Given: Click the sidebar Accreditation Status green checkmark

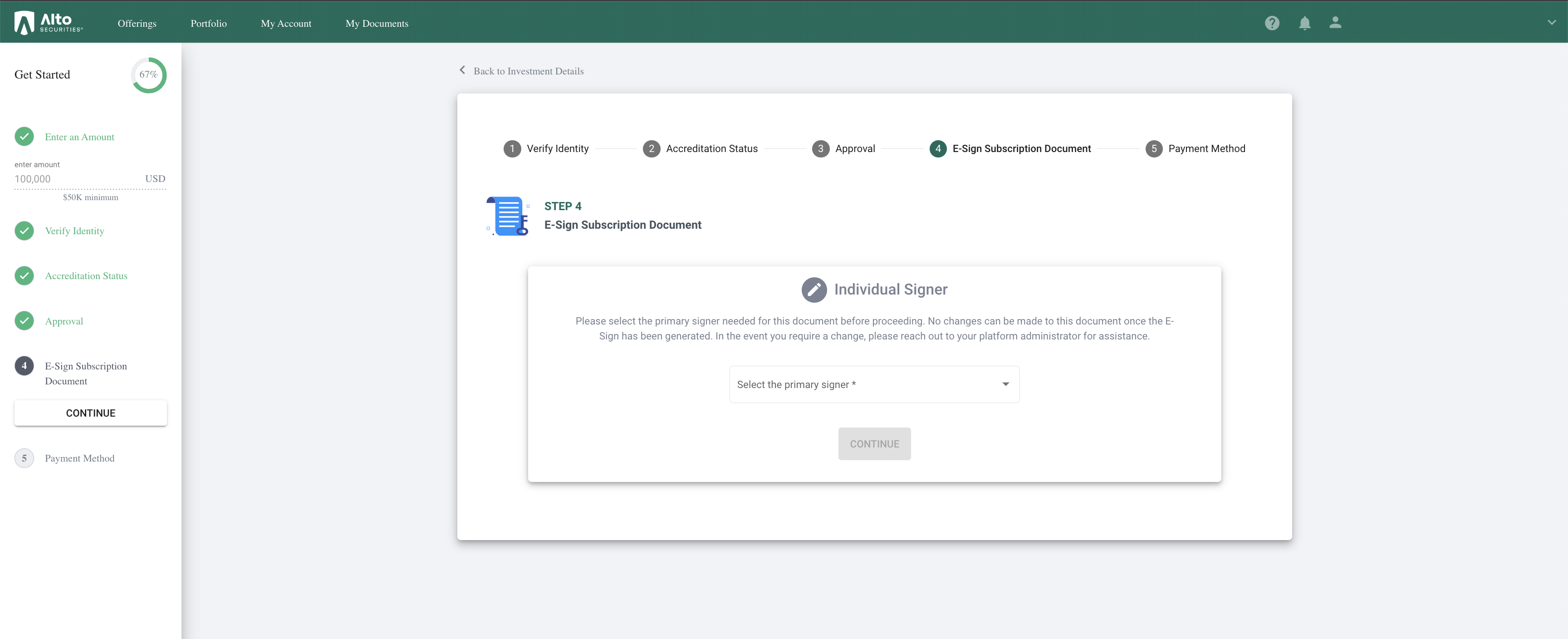Looking at the screenshot, I should click(x=24, y=275).
